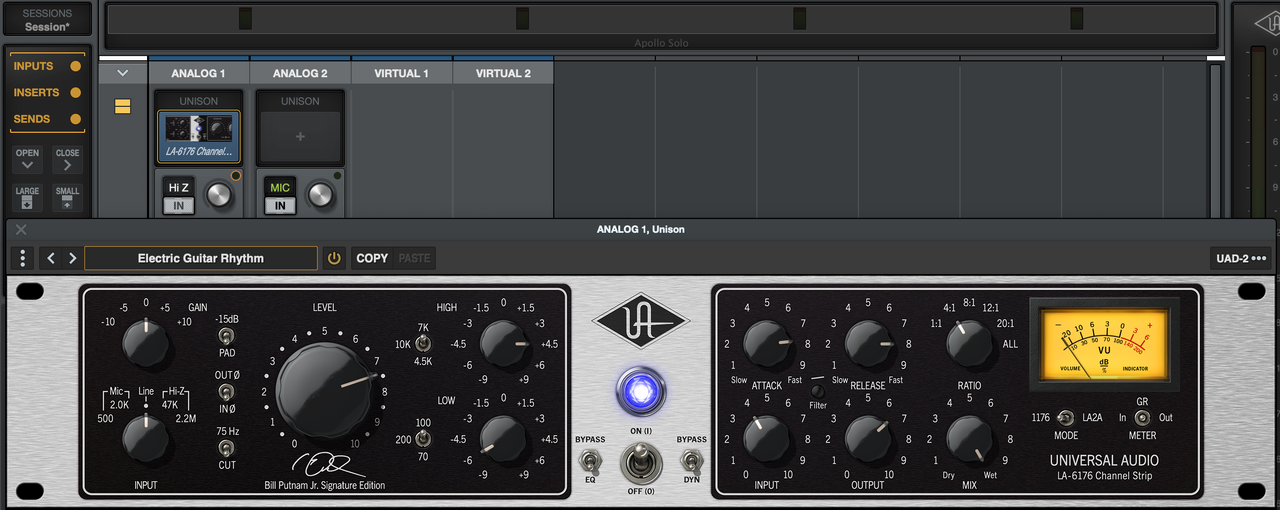
Task: Click the compressor INPUT knob
Action: click(x=767, y=439)
